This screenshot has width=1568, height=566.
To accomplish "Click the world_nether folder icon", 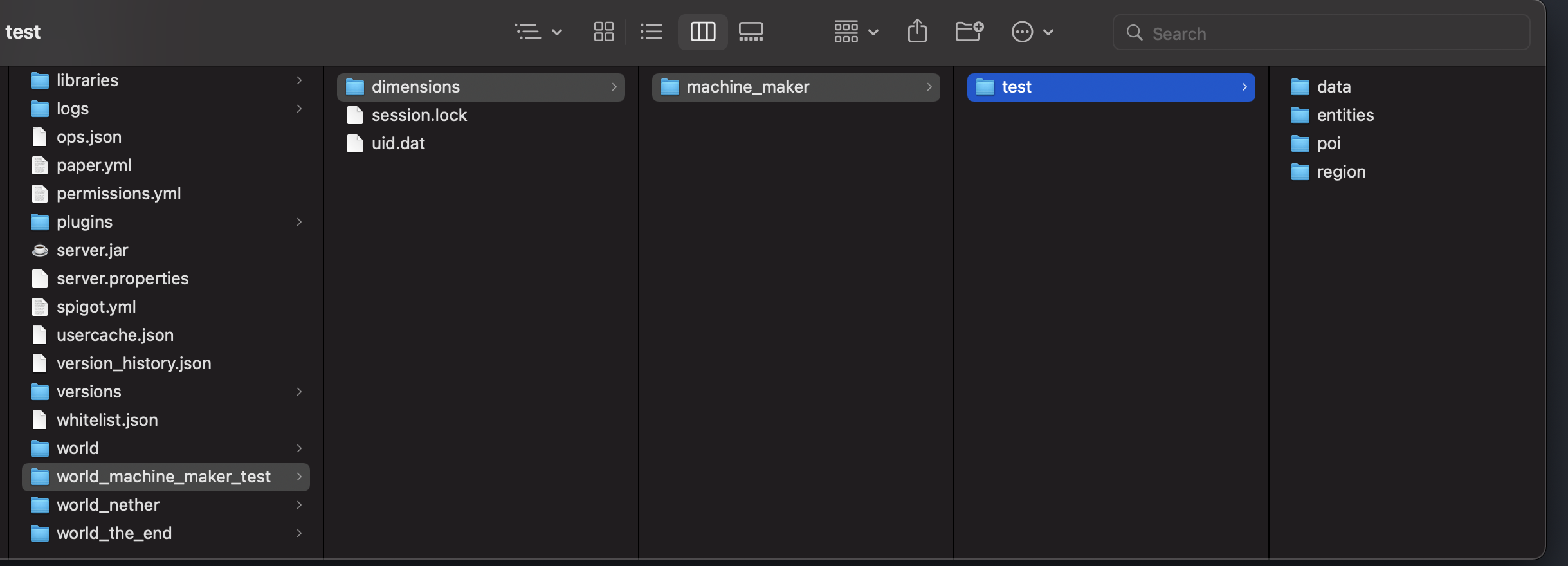I will (x=40, y=505).
